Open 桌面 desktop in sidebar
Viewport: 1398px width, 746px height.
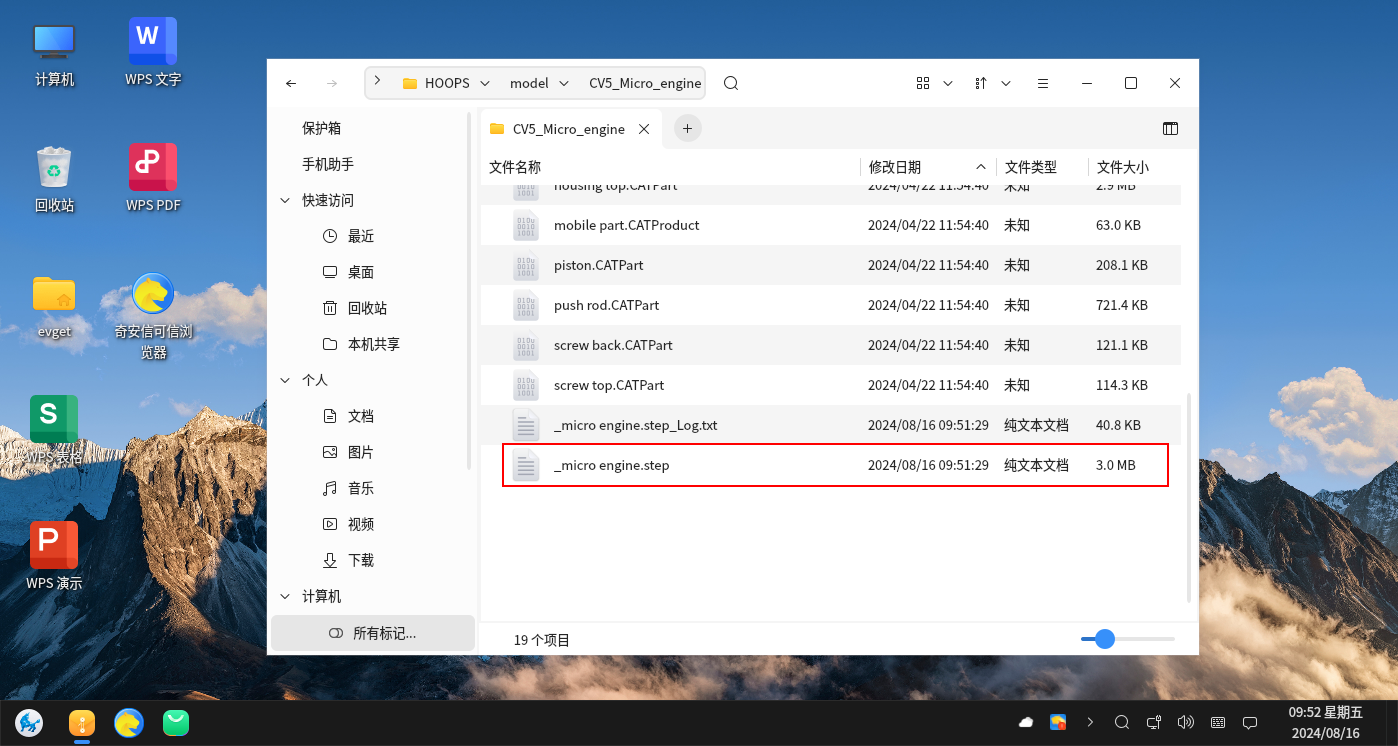pos(361,272)
